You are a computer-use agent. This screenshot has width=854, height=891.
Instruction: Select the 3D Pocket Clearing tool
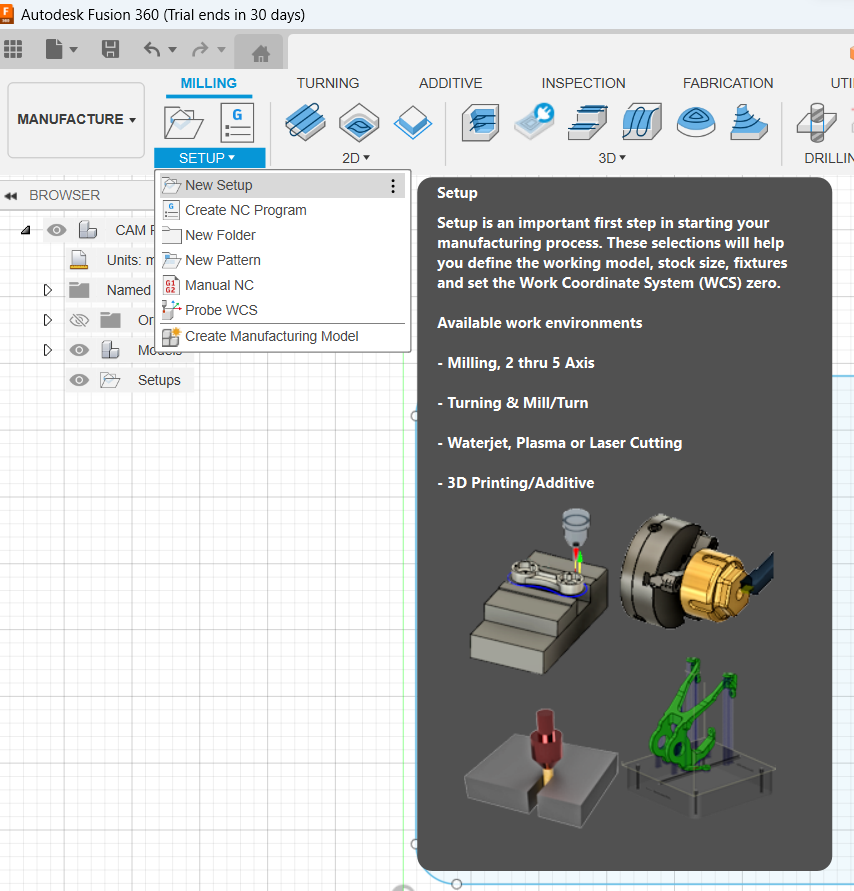(x=534, y=122)
